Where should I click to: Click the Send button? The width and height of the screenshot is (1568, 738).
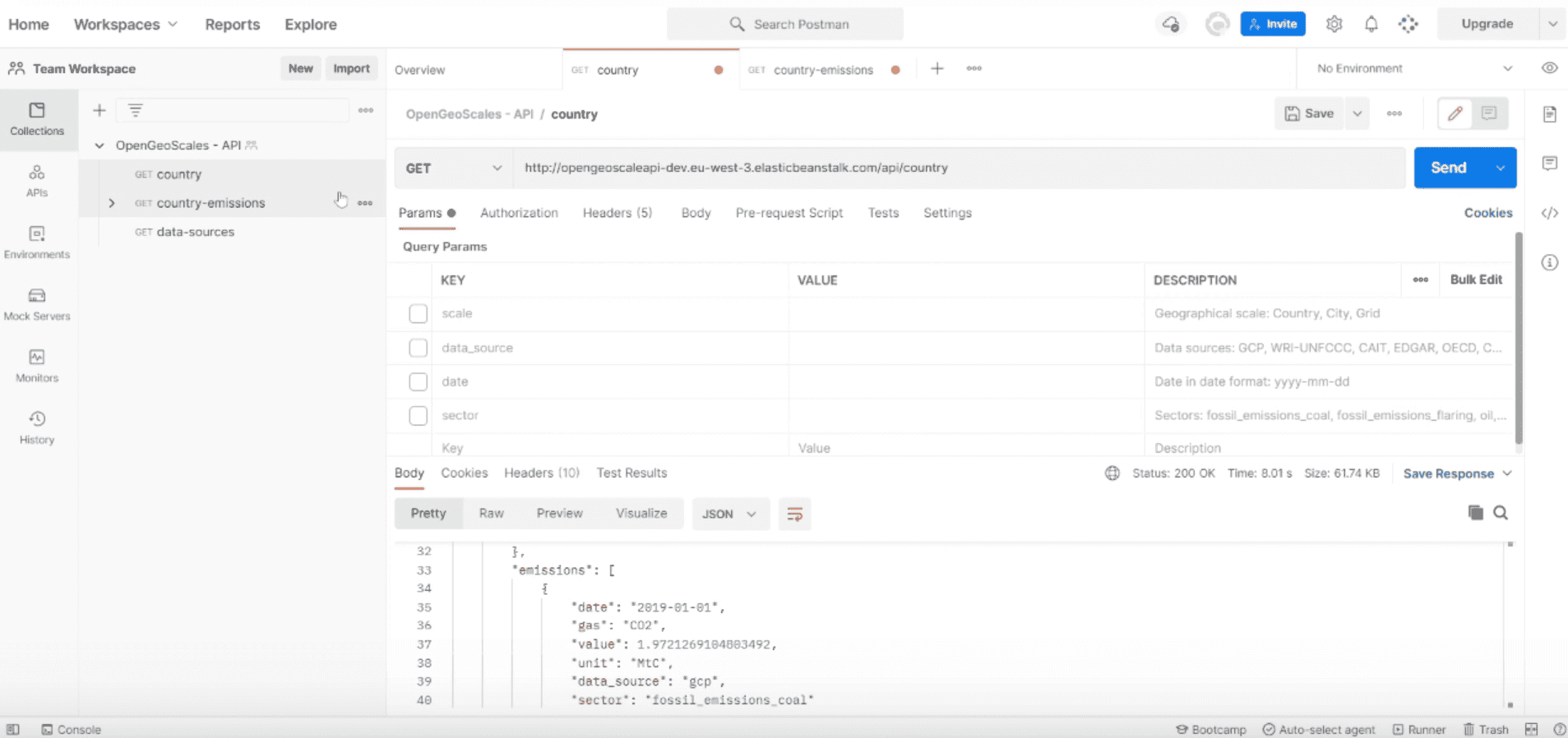tap(1448, 168)
